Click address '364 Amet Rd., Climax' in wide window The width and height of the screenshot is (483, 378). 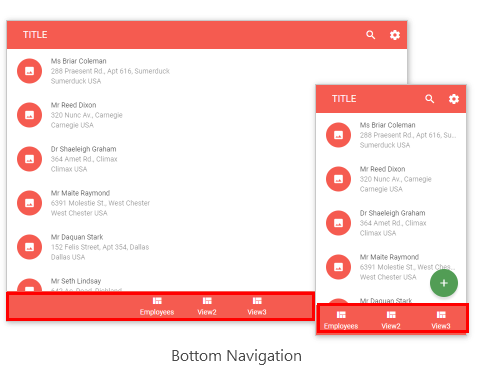click(x=84, y=159)
